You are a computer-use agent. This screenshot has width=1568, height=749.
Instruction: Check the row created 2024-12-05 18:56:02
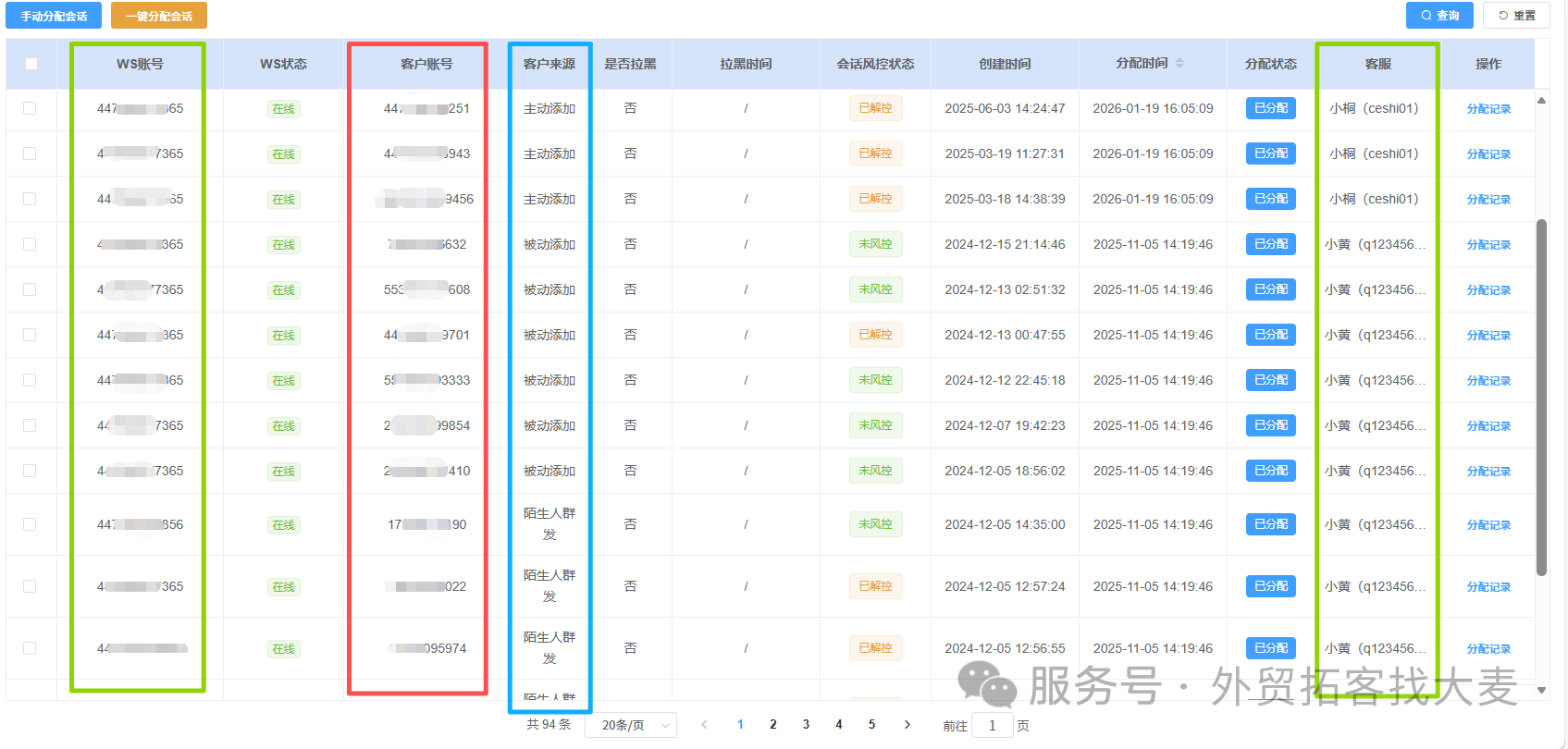30,471
